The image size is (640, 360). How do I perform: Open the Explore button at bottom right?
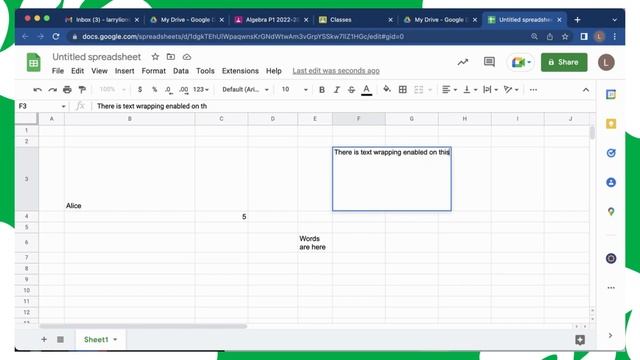(580, 340)
